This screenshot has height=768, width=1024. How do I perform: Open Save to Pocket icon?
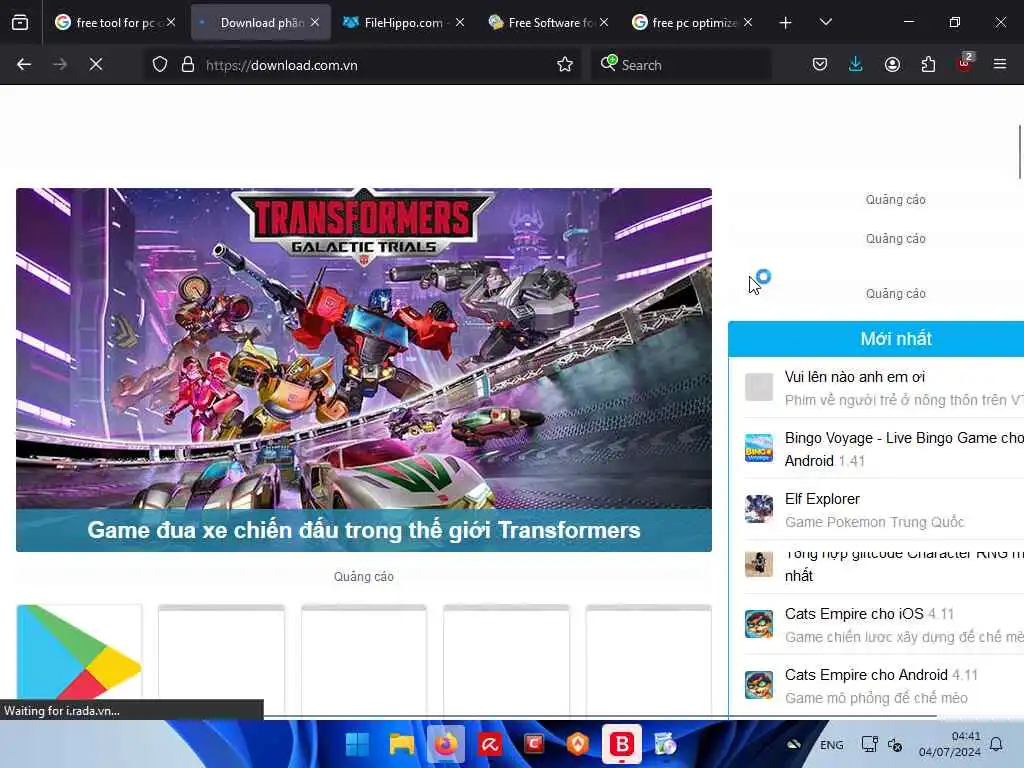pos(820,65)
